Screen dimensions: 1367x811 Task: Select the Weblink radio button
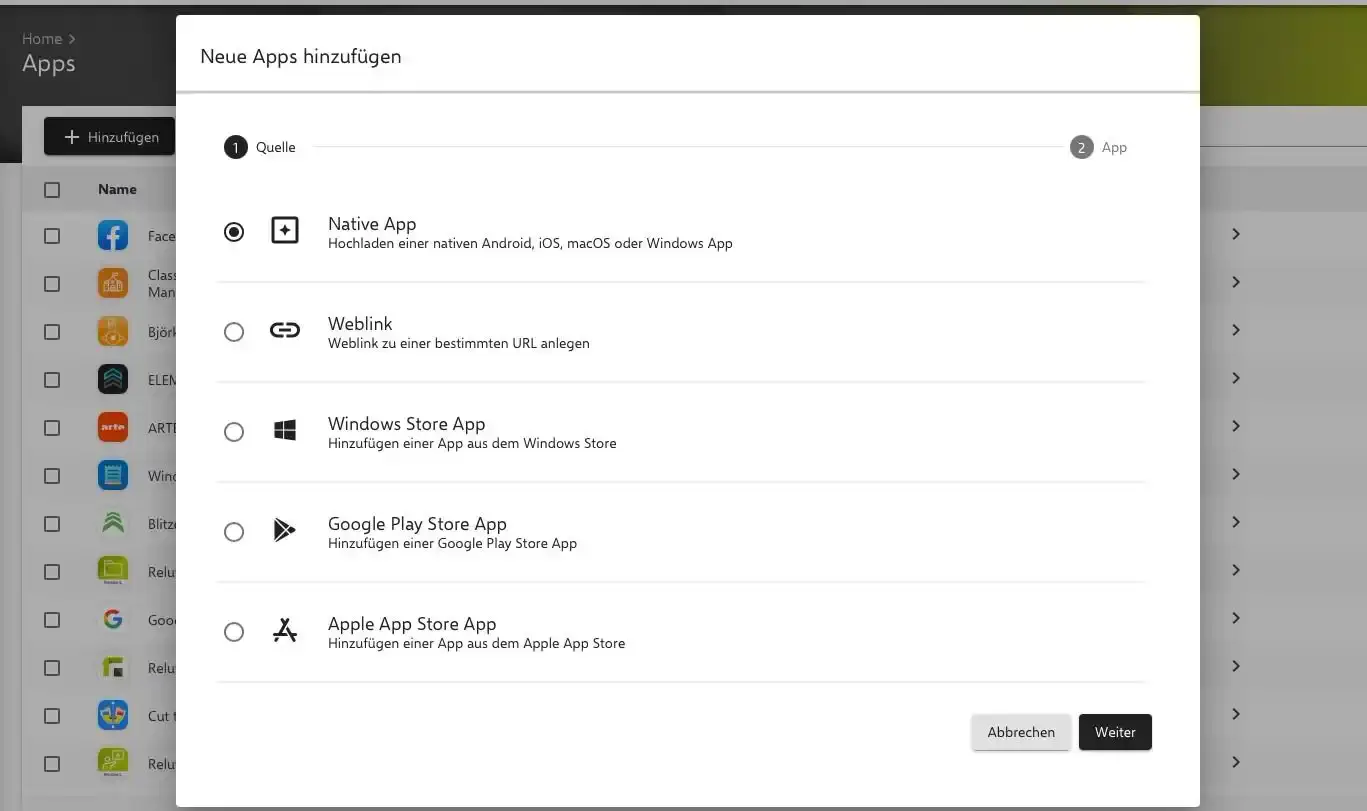[x=234, y=332]
